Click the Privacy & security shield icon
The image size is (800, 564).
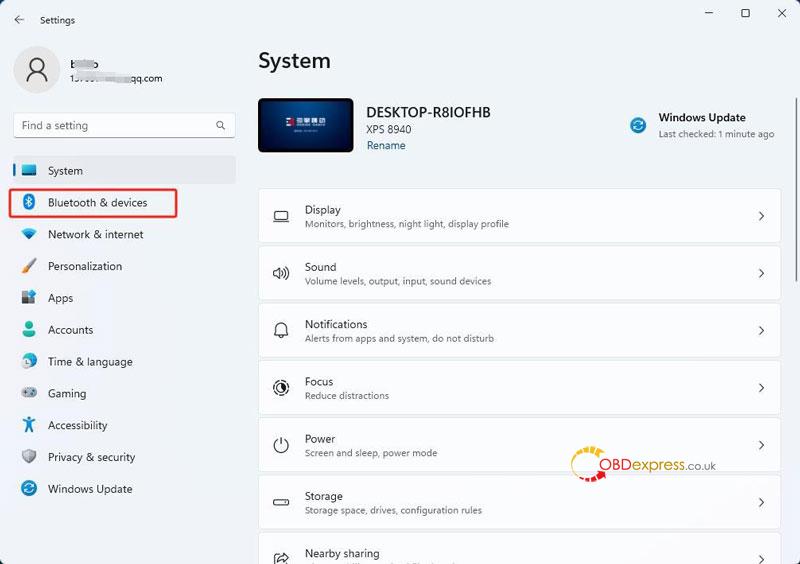point(29,457)
